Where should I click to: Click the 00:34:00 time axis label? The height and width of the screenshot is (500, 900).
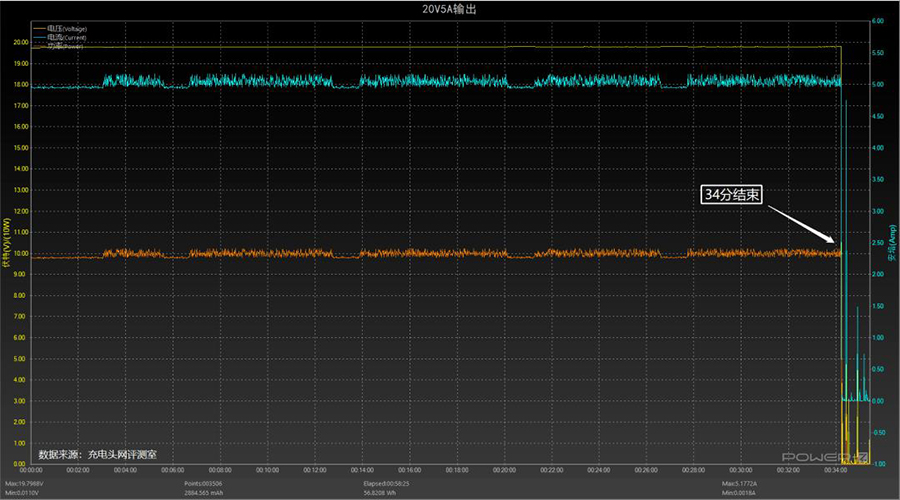(836, 470)
